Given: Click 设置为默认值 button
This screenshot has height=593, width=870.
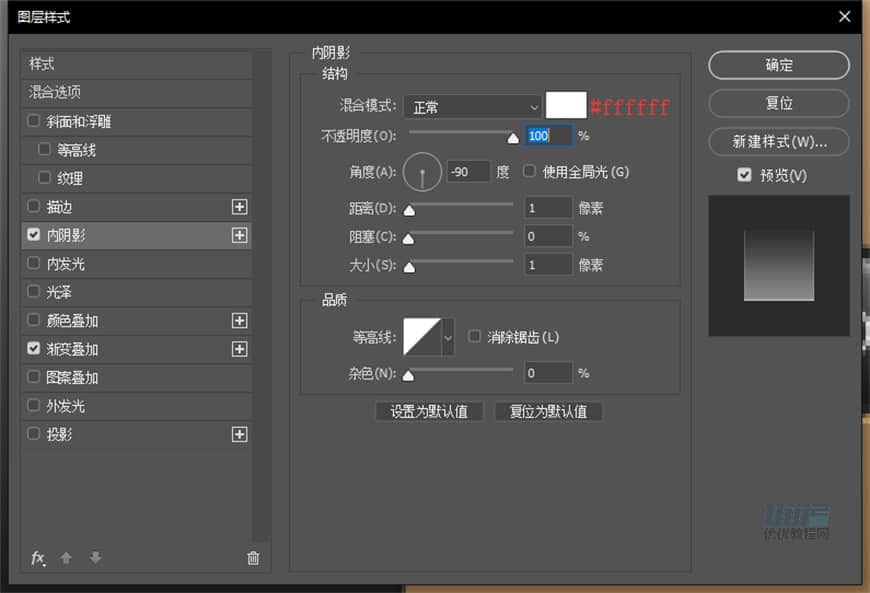Looking at the screenshot, I should point(429,411).
